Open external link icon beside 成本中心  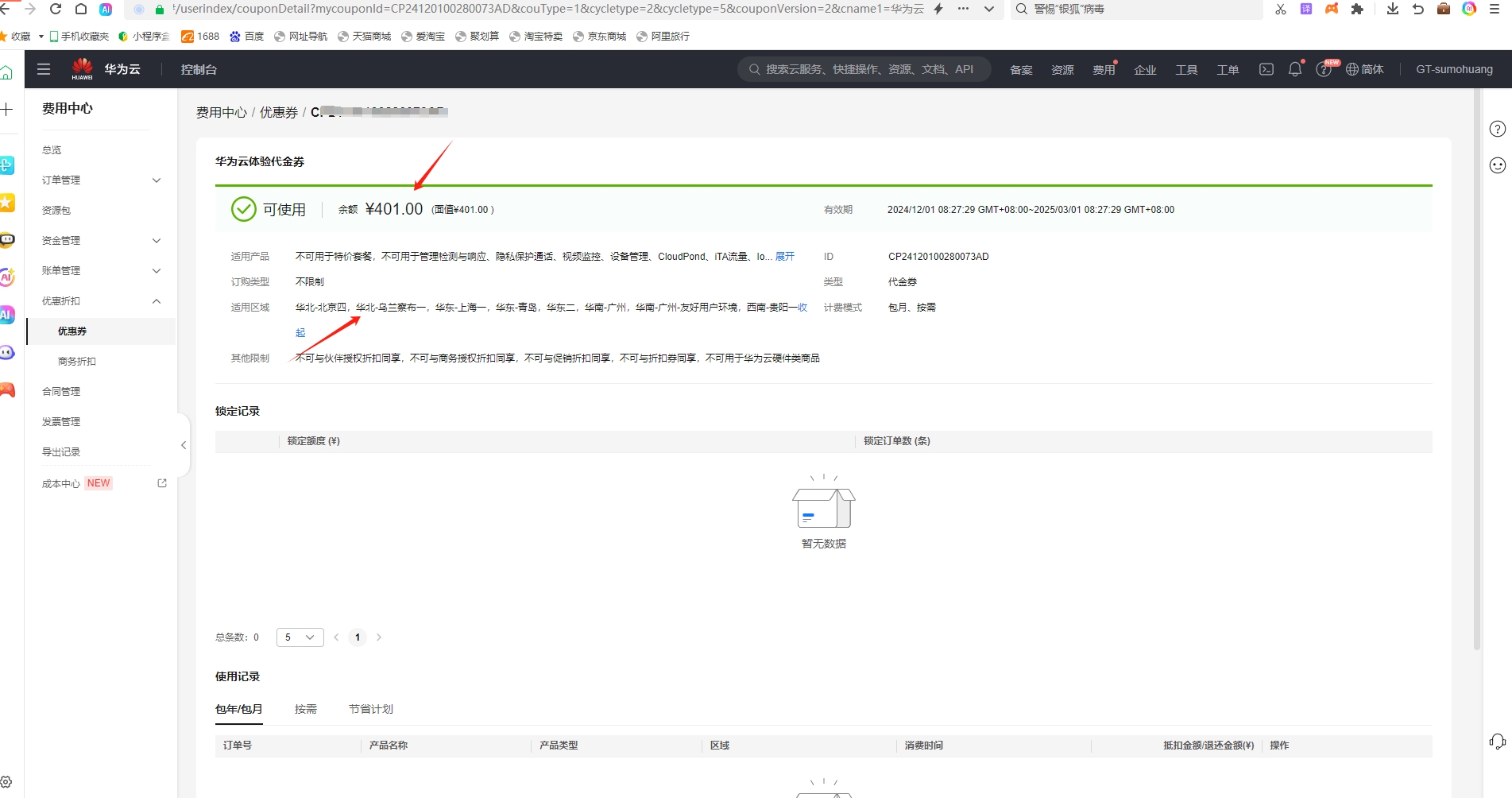[x=162, y=483]
